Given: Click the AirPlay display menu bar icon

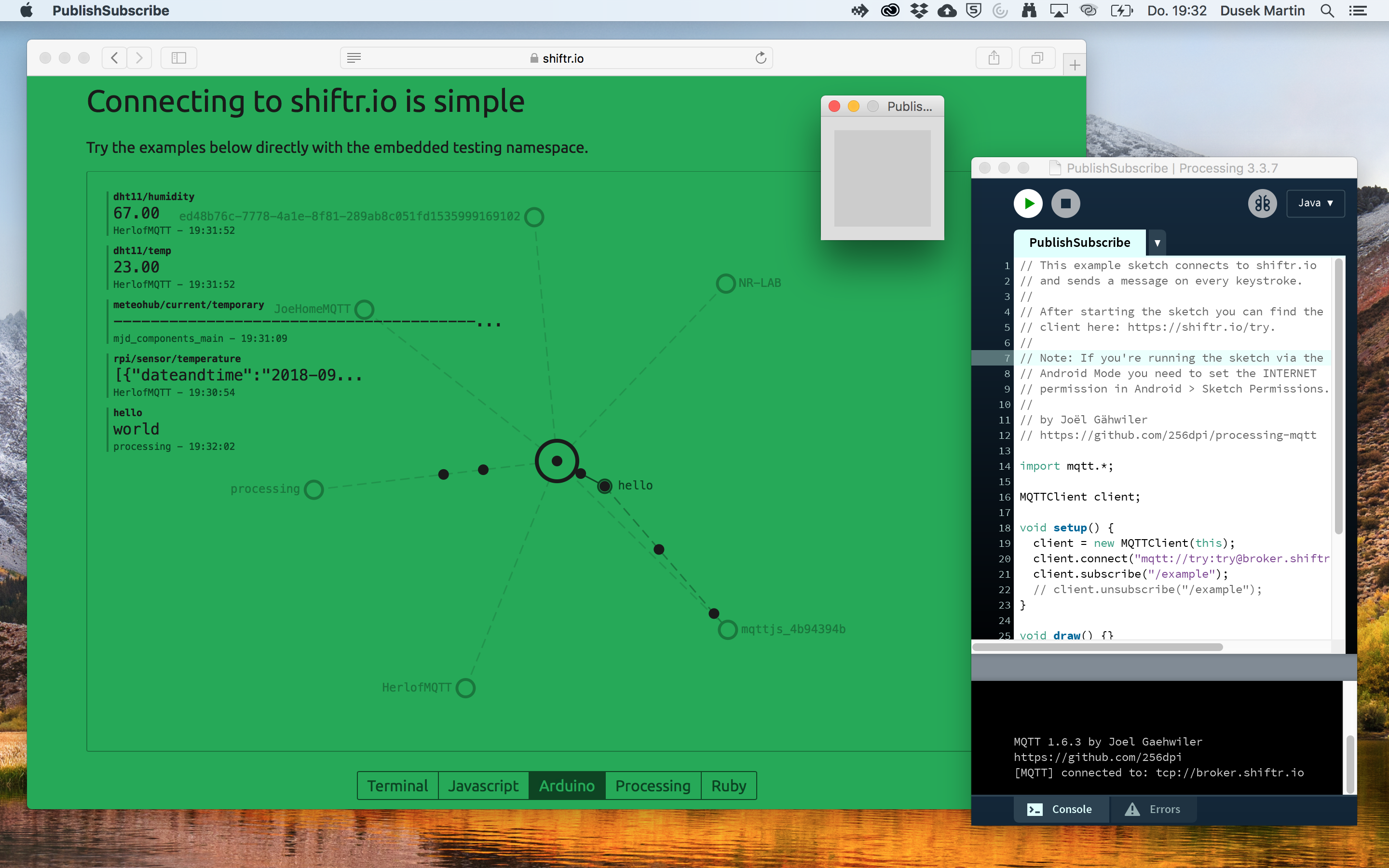Looking at the screenshot, I should (x=1059, y=10).
